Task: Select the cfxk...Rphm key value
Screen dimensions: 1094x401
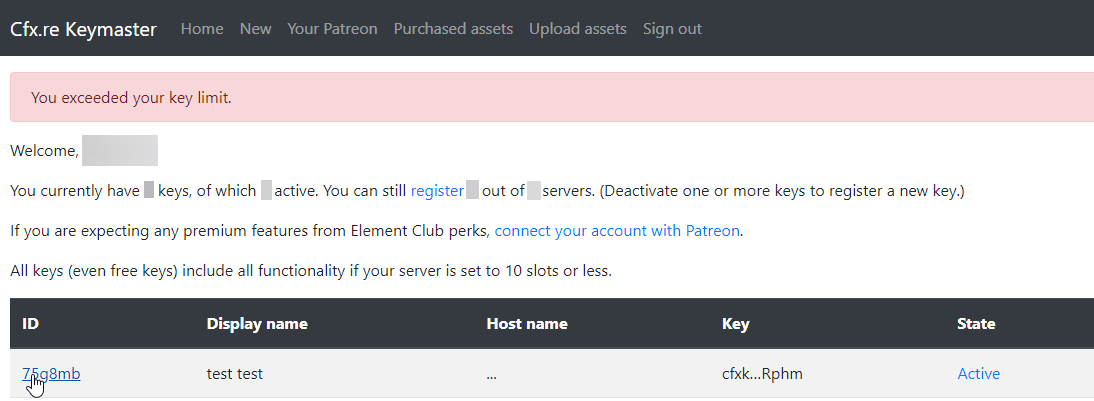Action: [762, 374]
